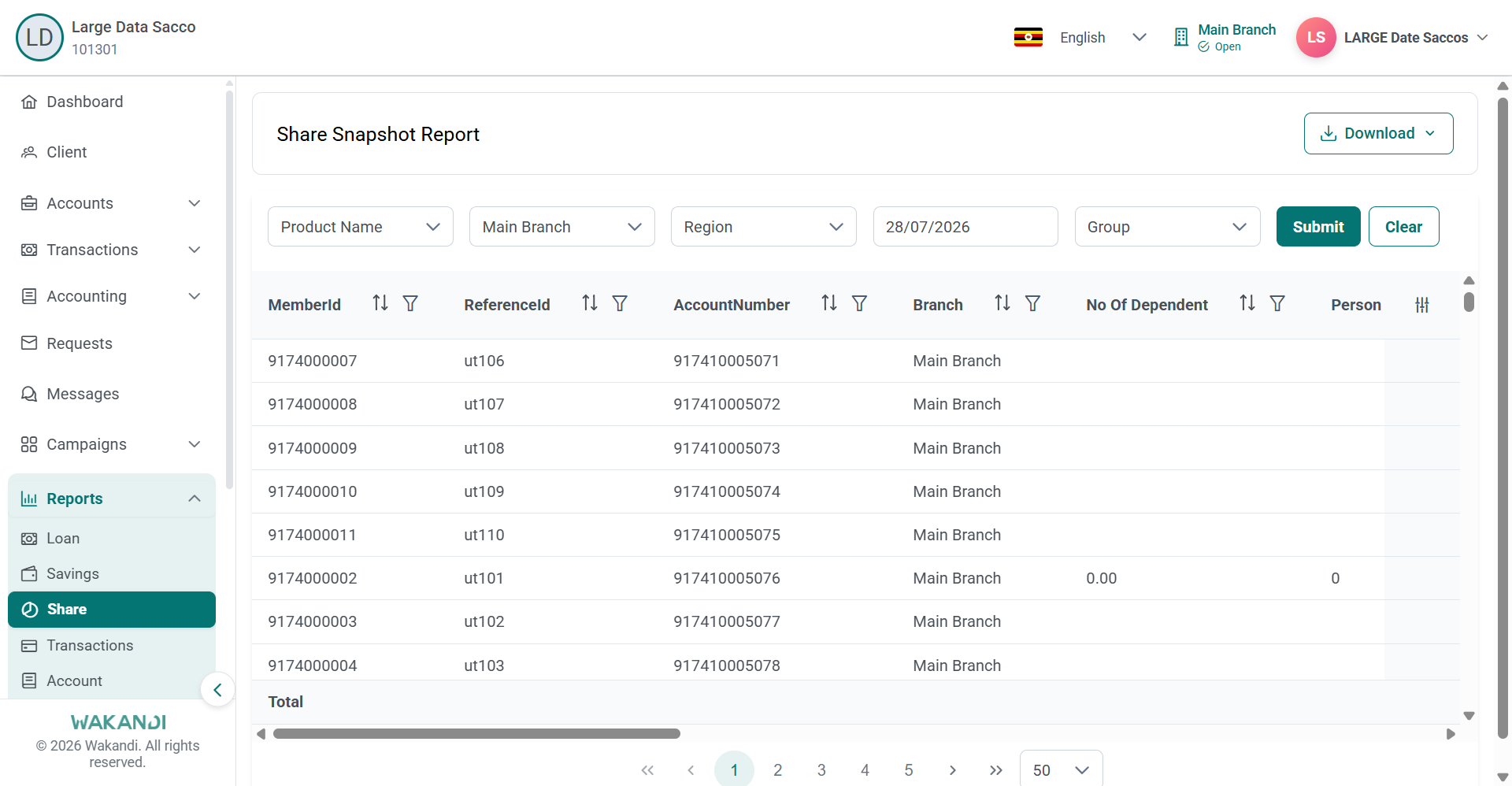The height and width of the screenshot is (786, 1512).
Task: Go to page 2
Action: click(x=777, y=770)
